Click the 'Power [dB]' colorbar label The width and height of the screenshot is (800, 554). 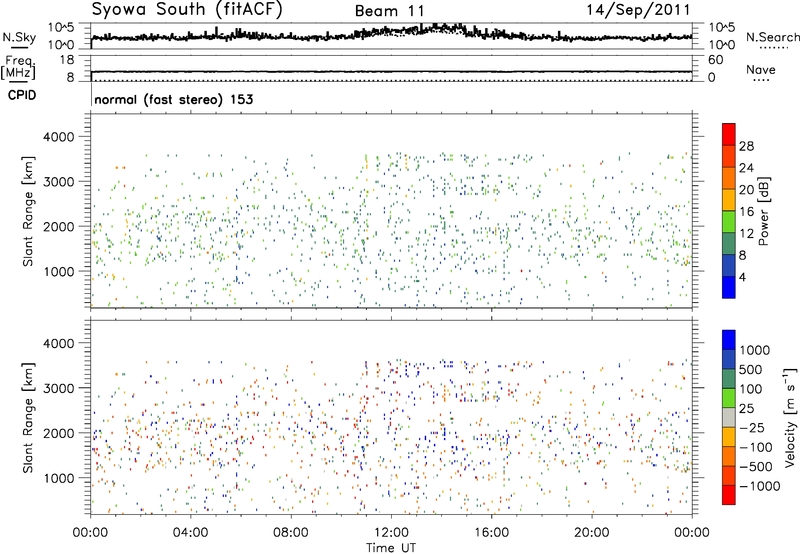pyautogui.click(x=763, y=211)
